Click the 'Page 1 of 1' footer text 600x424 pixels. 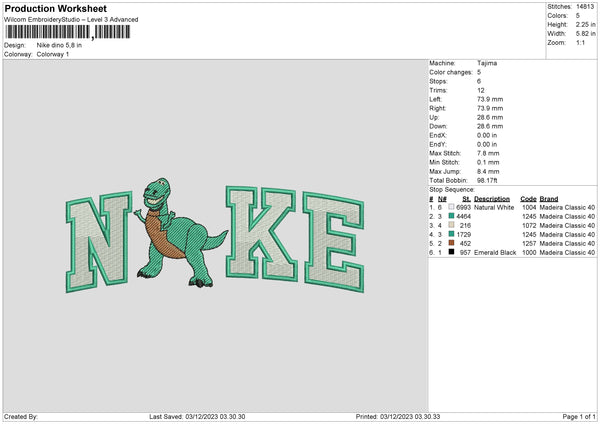(x=579, y=417)
